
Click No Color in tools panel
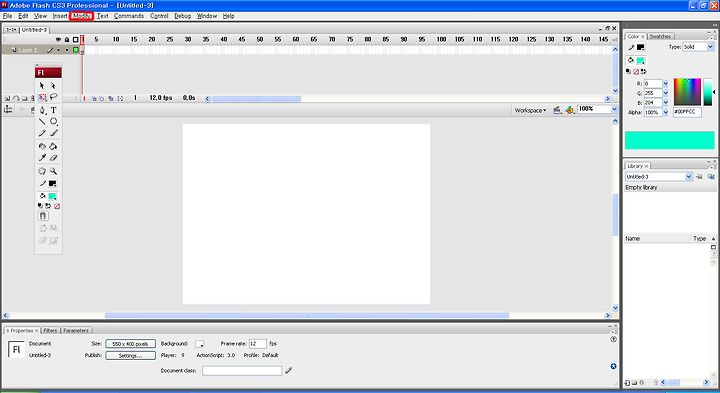click(57, 206)
